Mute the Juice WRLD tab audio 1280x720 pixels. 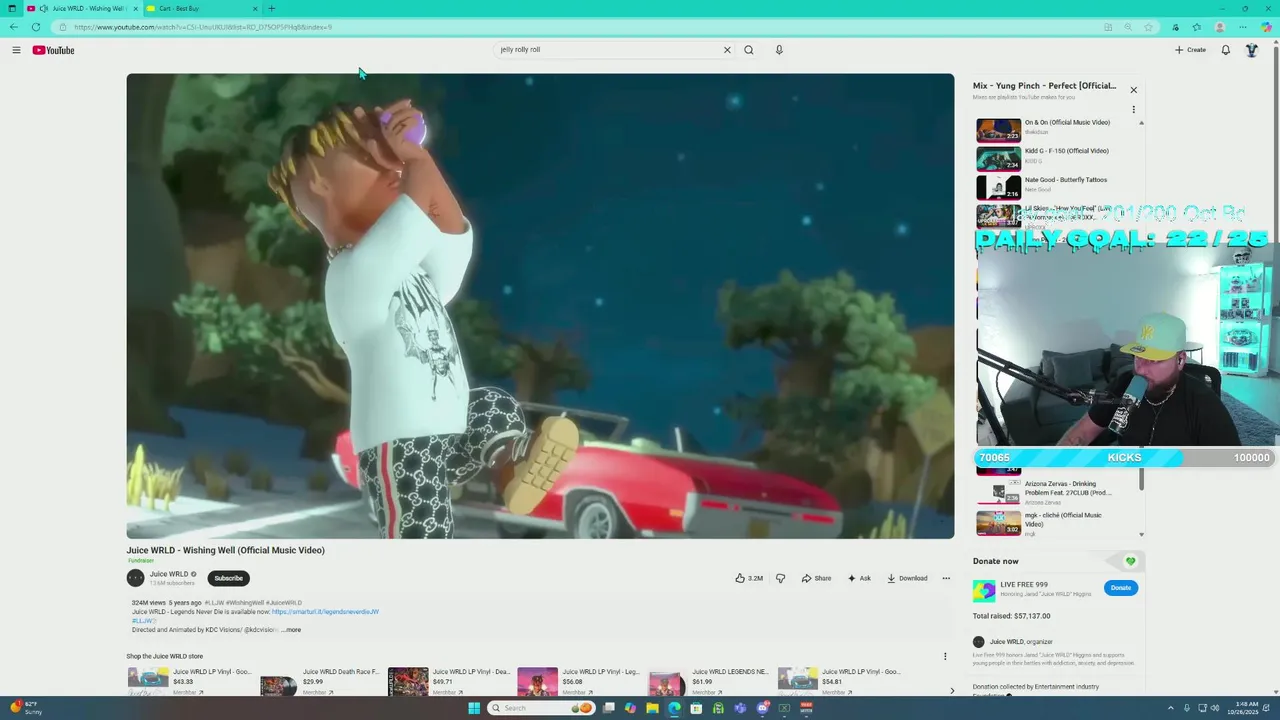click(43, 8)
